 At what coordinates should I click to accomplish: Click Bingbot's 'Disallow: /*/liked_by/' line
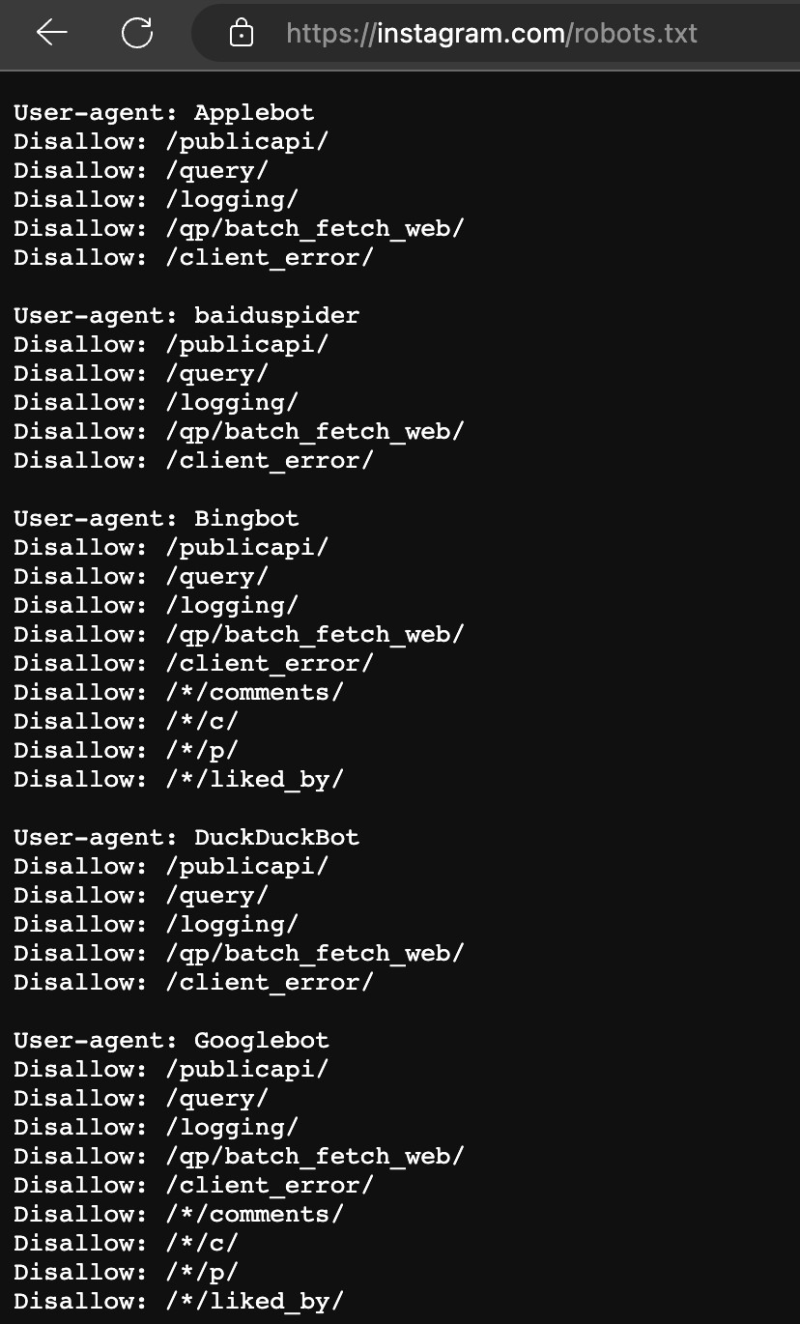point(178,779)
